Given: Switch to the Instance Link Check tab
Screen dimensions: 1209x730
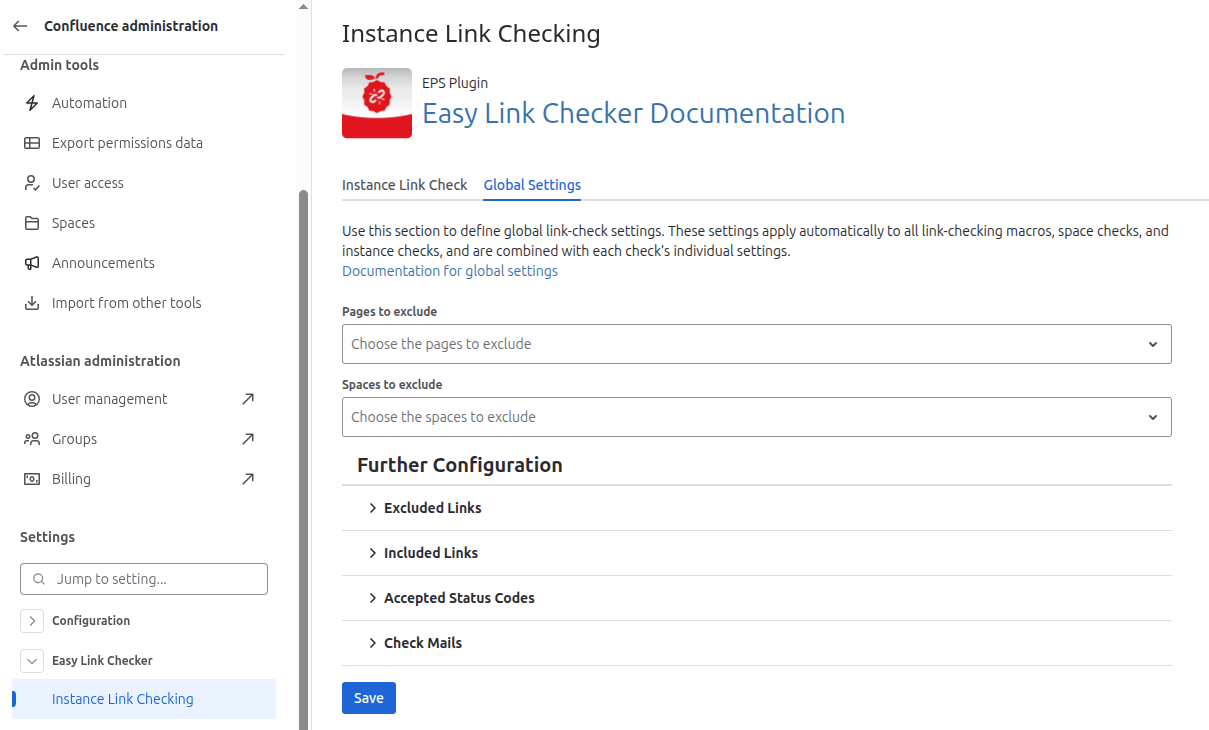Looking at the screenshot, I should [404, 185].
